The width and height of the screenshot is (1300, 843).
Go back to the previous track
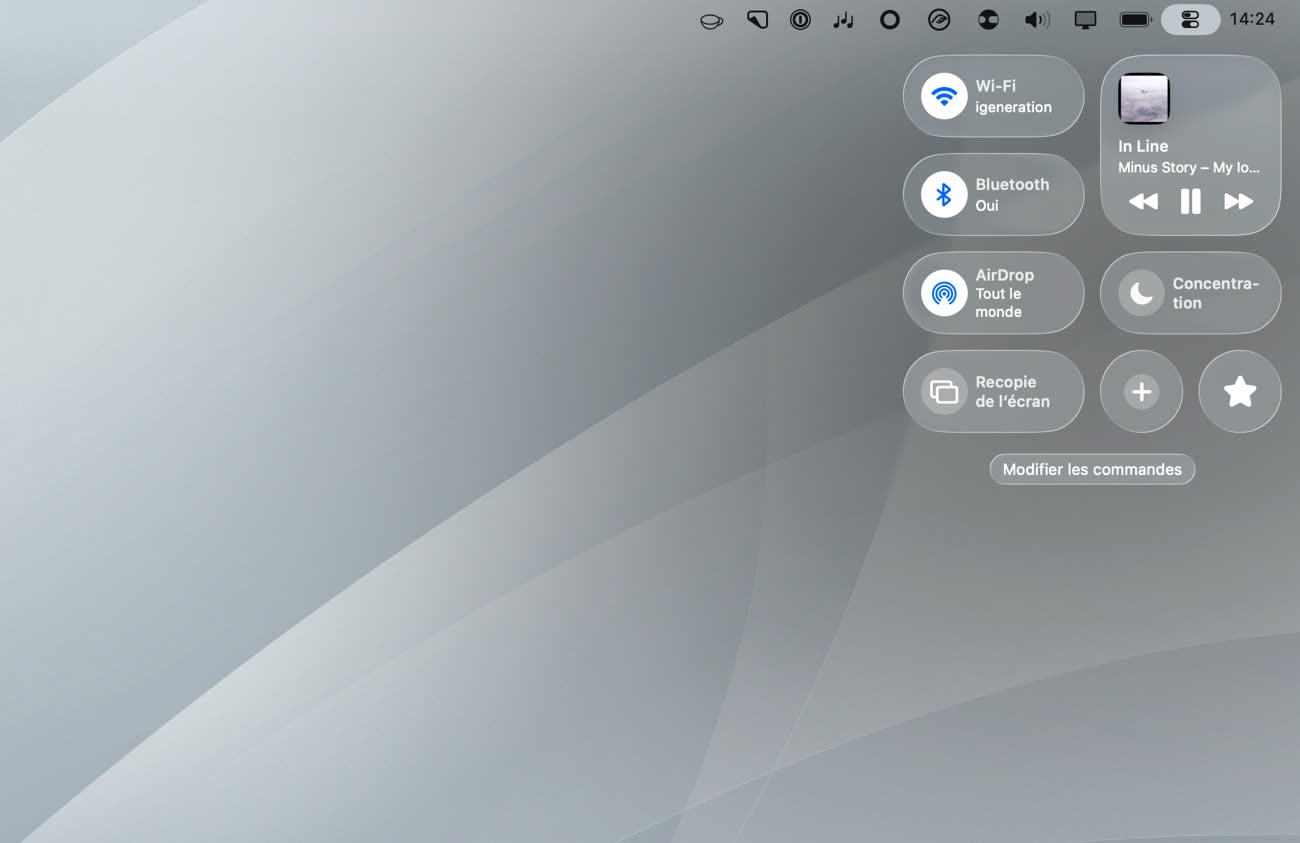[x=1143, y=202]
